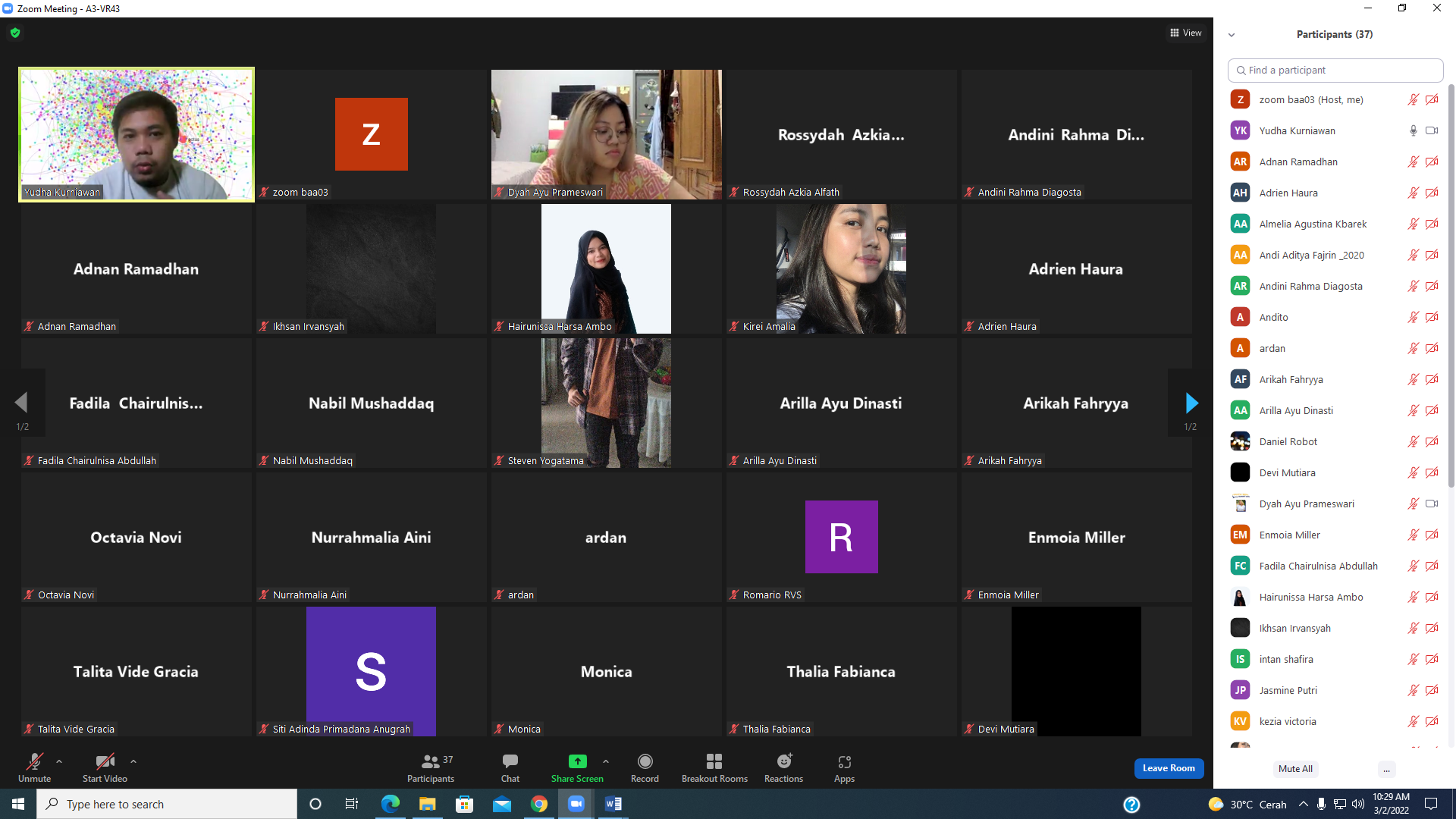The image size is (1456, 819).
Task: Go to next page of video gallery
Action: [x=1191, y=403]
